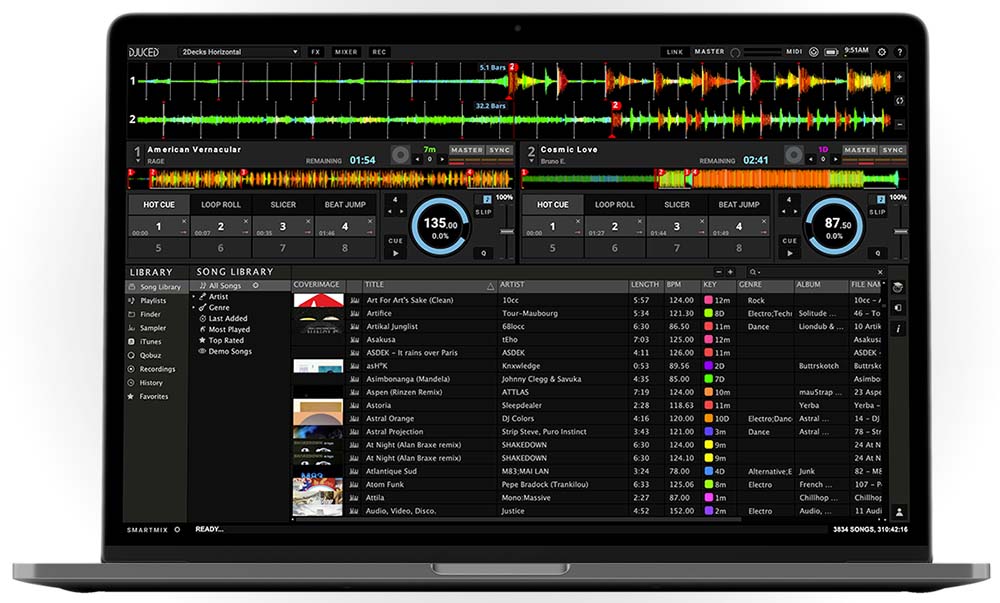Open settings gear in the top bar

(x=882, y=52)
